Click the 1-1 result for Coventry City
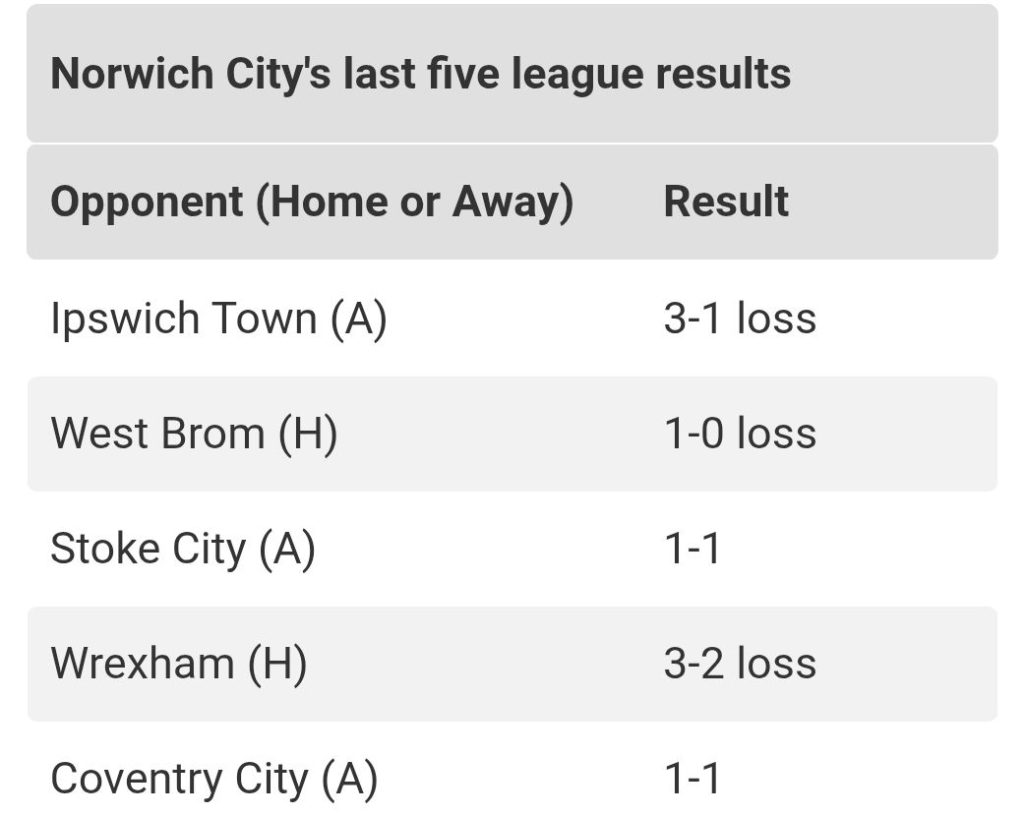 (x=692, y=779)
